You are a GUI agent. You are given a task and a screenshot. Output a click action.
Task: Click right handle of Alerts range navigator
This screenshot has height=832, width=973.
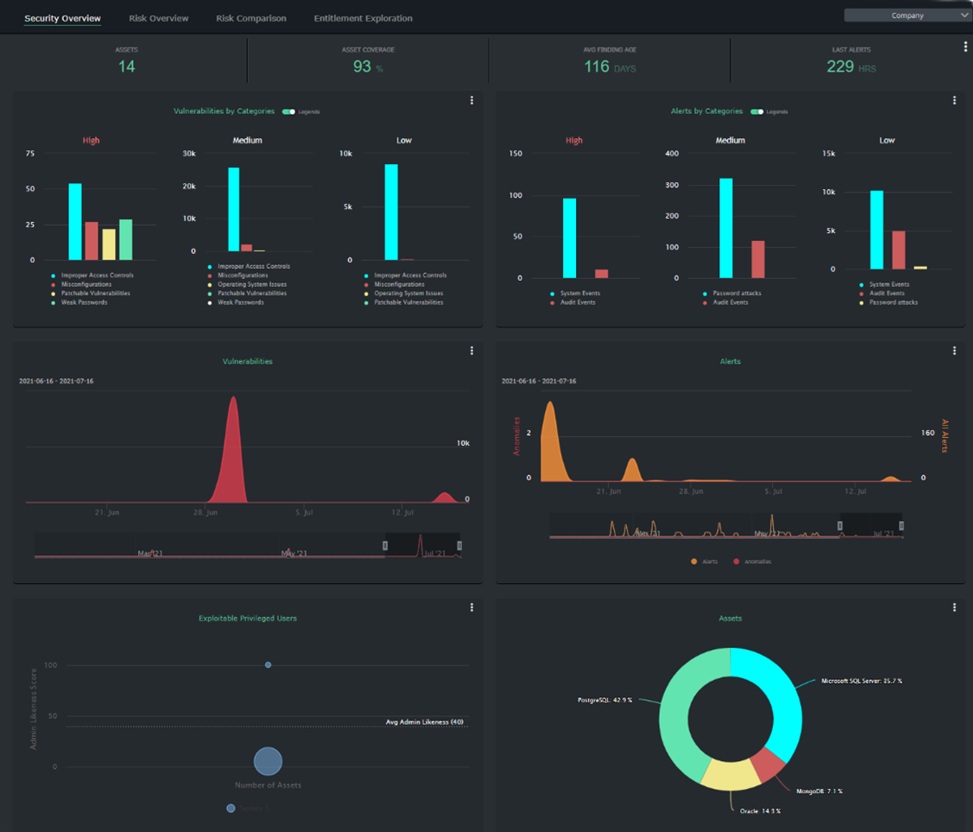[901, 526]
